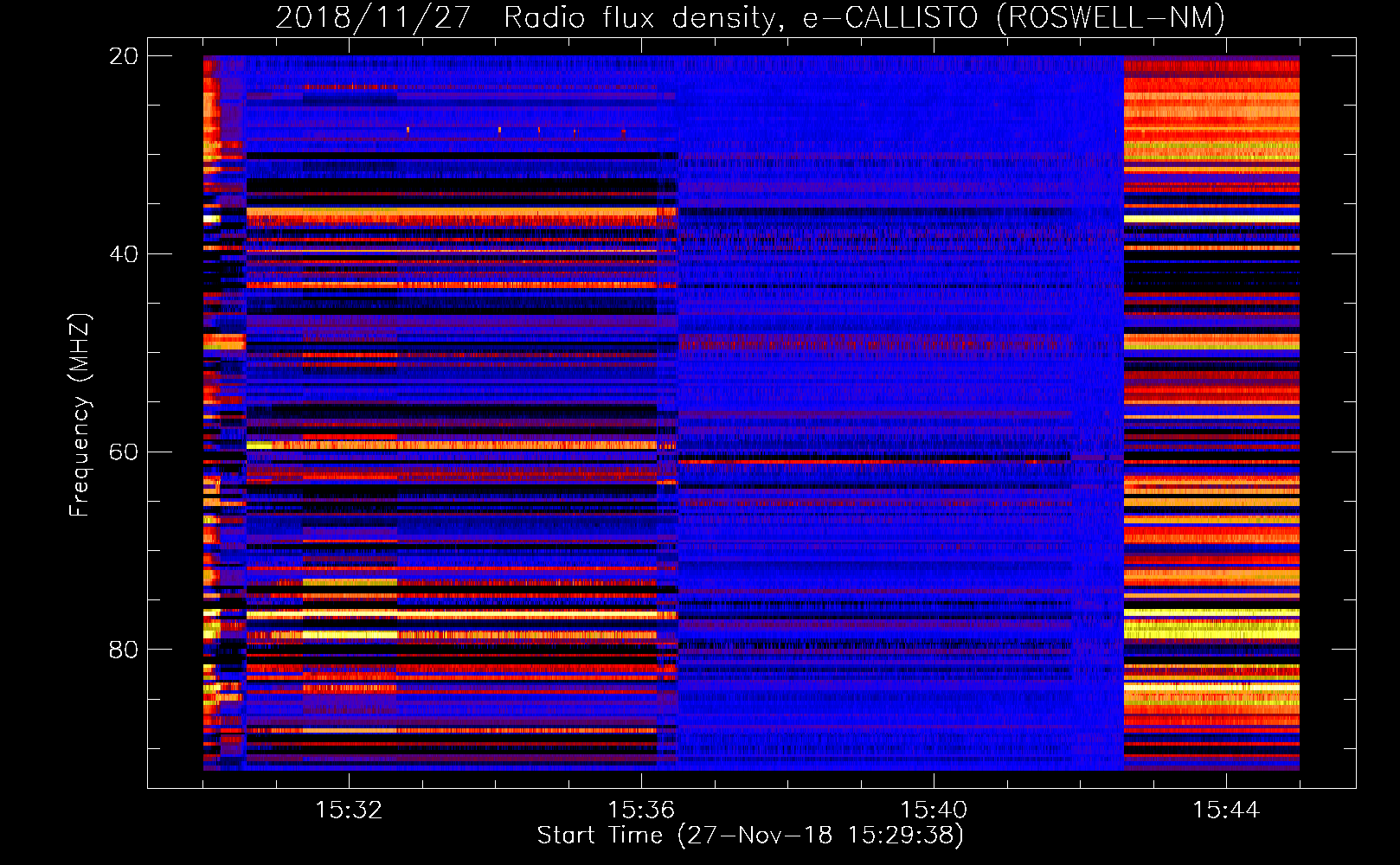Click the 'Start Time (27-Nov-18 15:29:38)' label
The height and width of the screenshot is (865, 1400).
pyautogui.click(x=750, y=836)
